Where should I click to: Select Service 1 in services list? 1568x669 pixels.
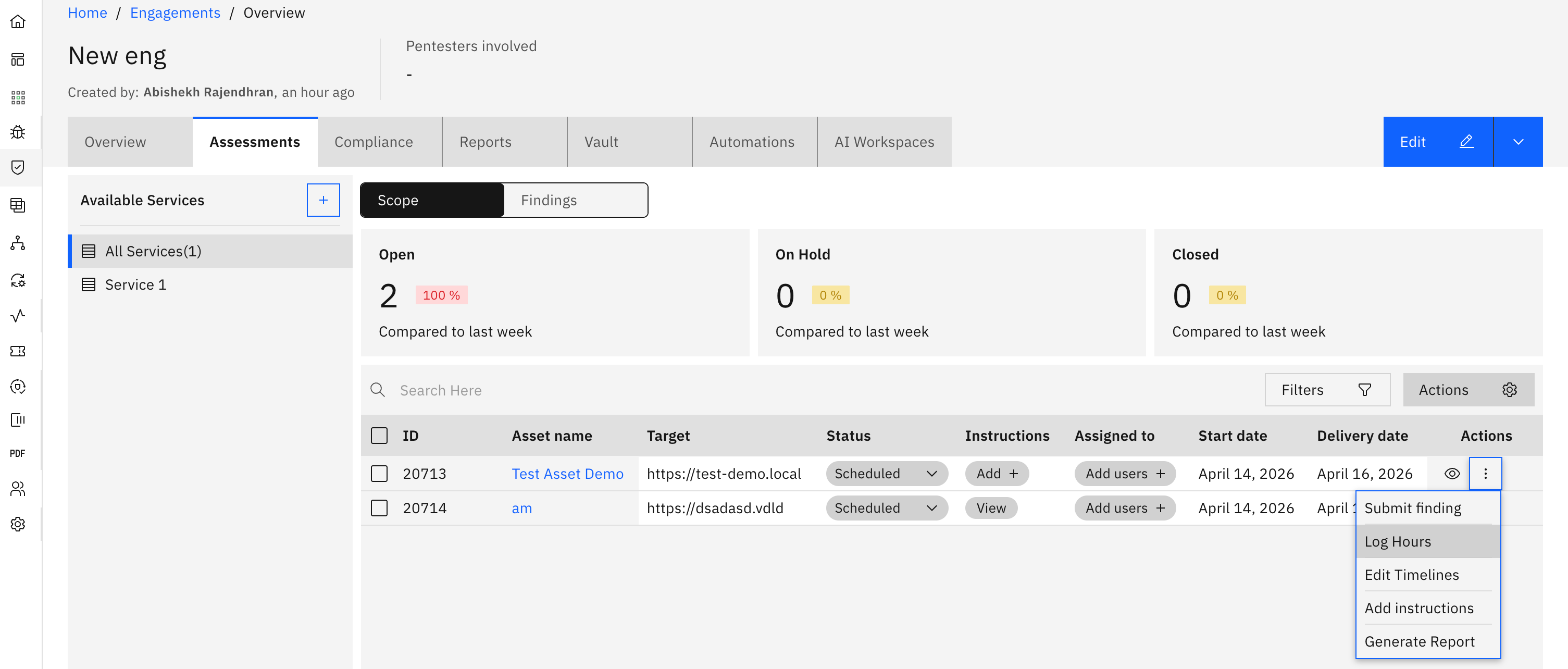(210, 284)
